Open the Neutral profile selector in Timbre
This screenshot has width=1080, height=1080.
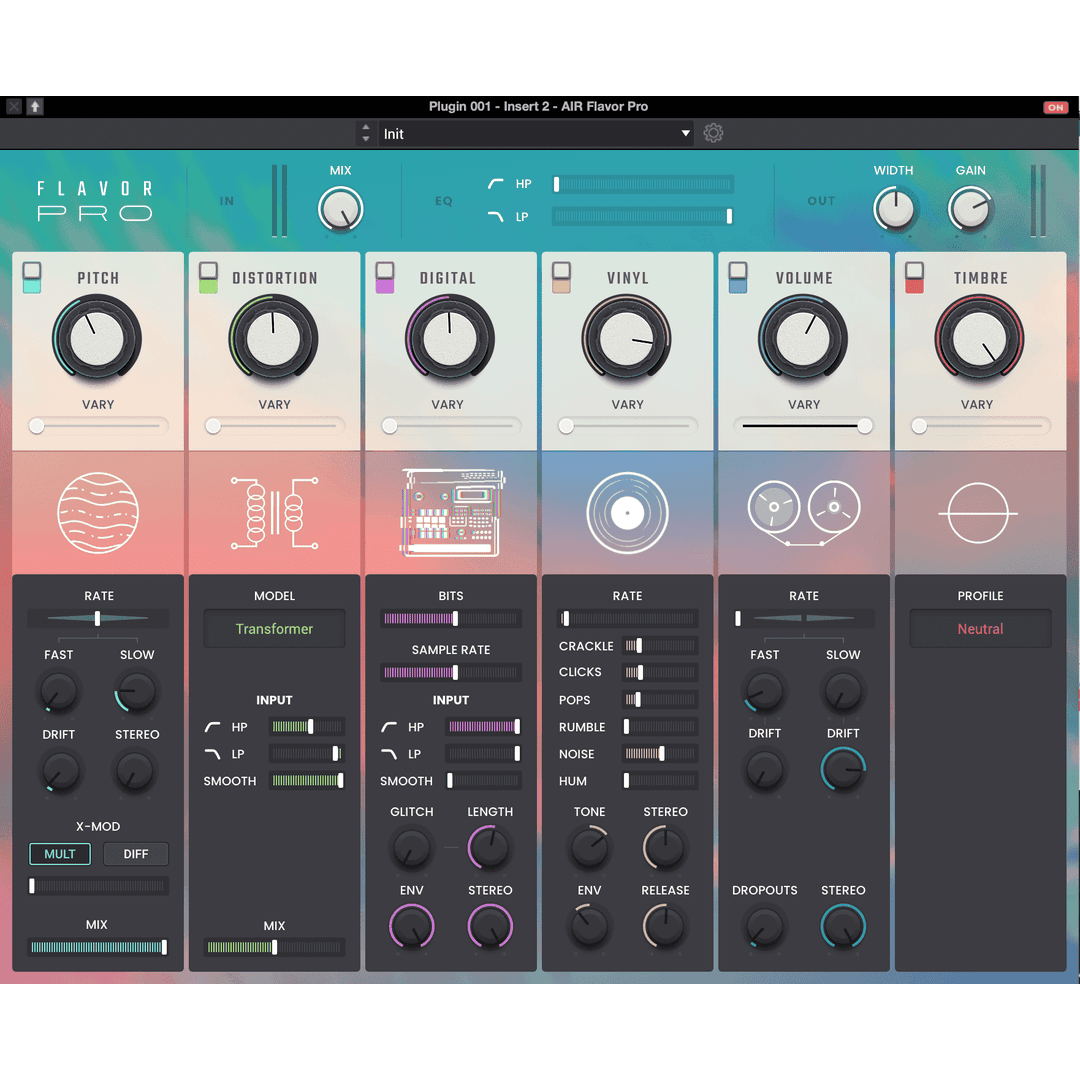click(x=980, y=628)
